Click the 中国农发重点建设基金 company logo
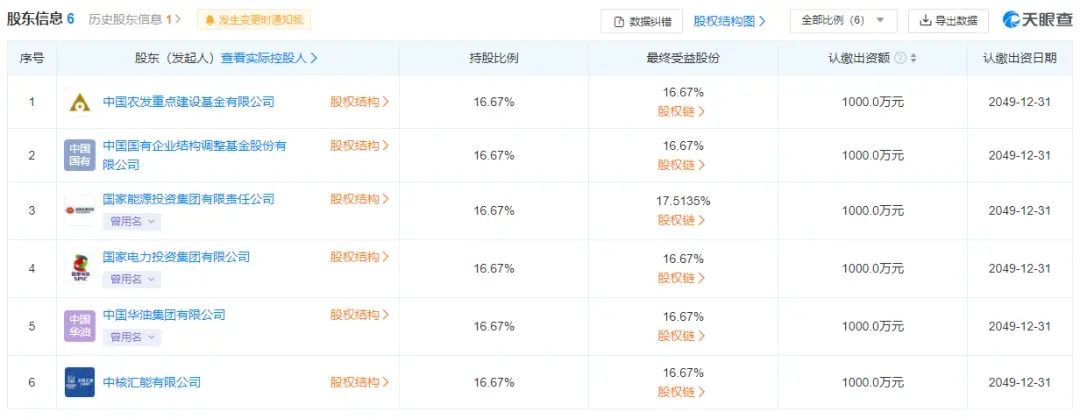Viewport: 1080px width, 419px height. pyautogui.click(x=80, y=102)
